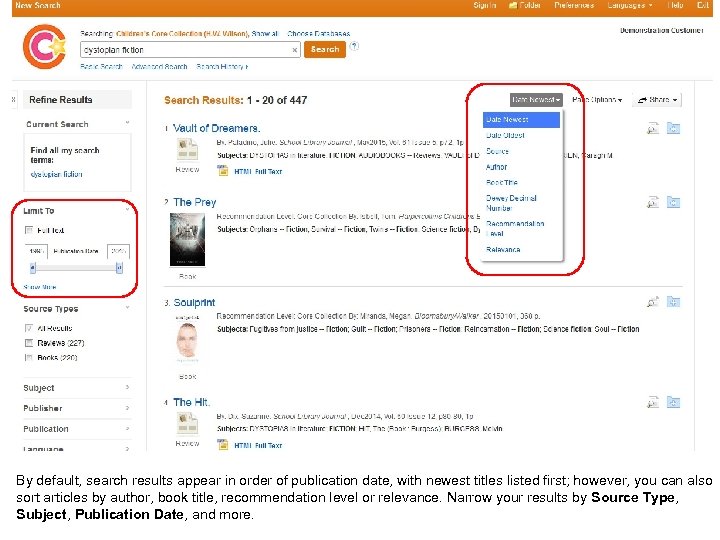The image size is (720, 540).
Task: Switch to Basic Search
Action: pos(101,67)
